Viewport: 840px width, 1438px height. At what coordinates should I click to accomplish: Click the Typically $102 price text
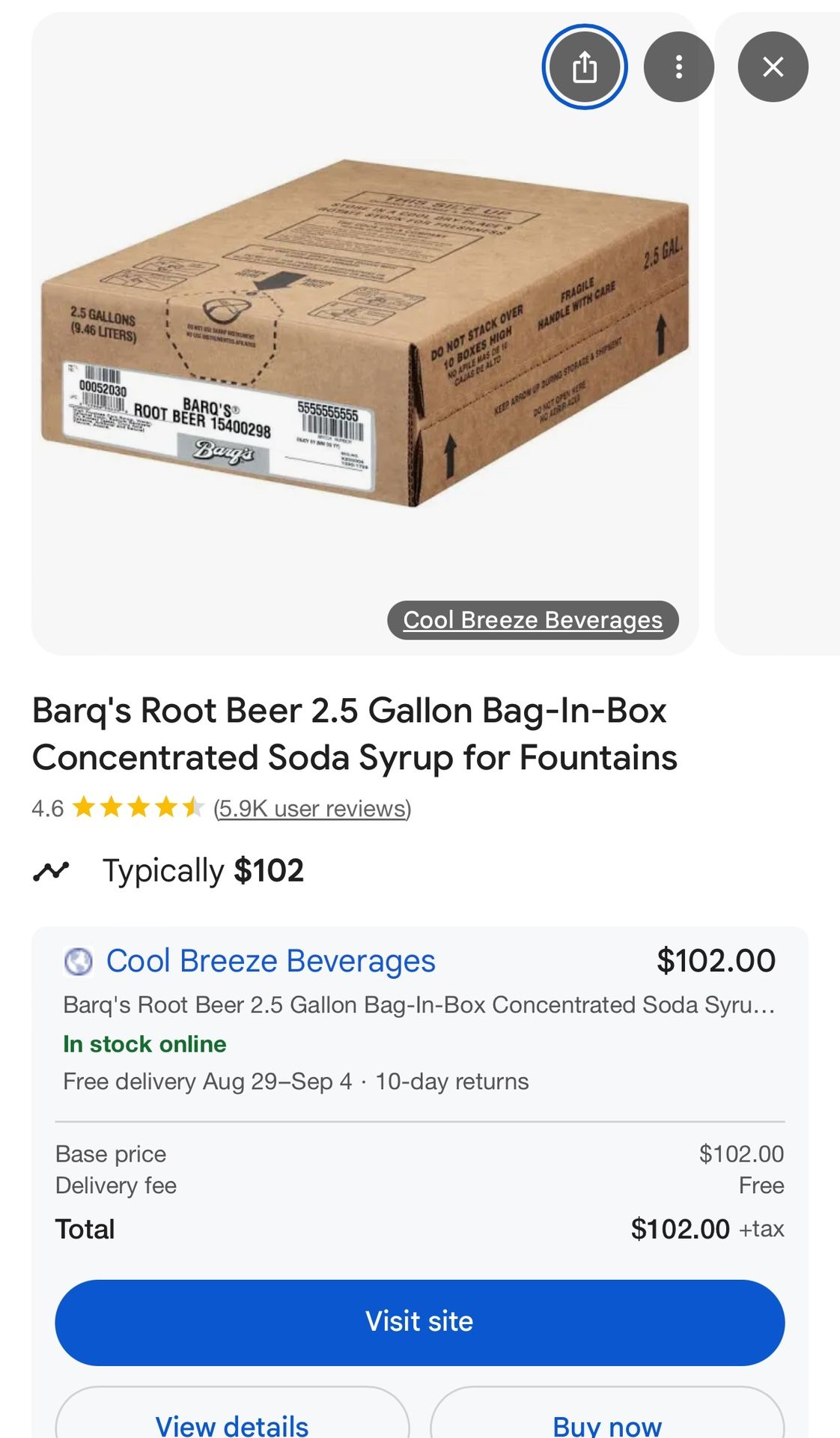point(203,871)
